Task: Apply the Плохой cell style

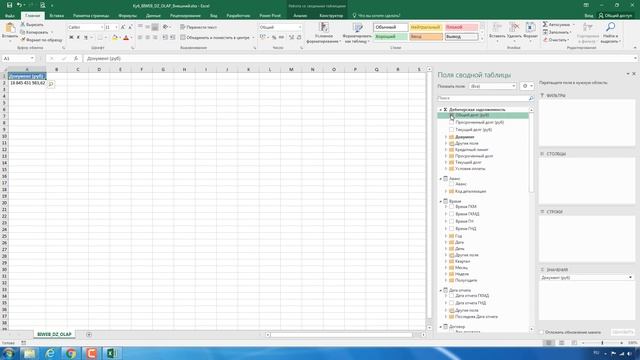Action: (461, 27)
